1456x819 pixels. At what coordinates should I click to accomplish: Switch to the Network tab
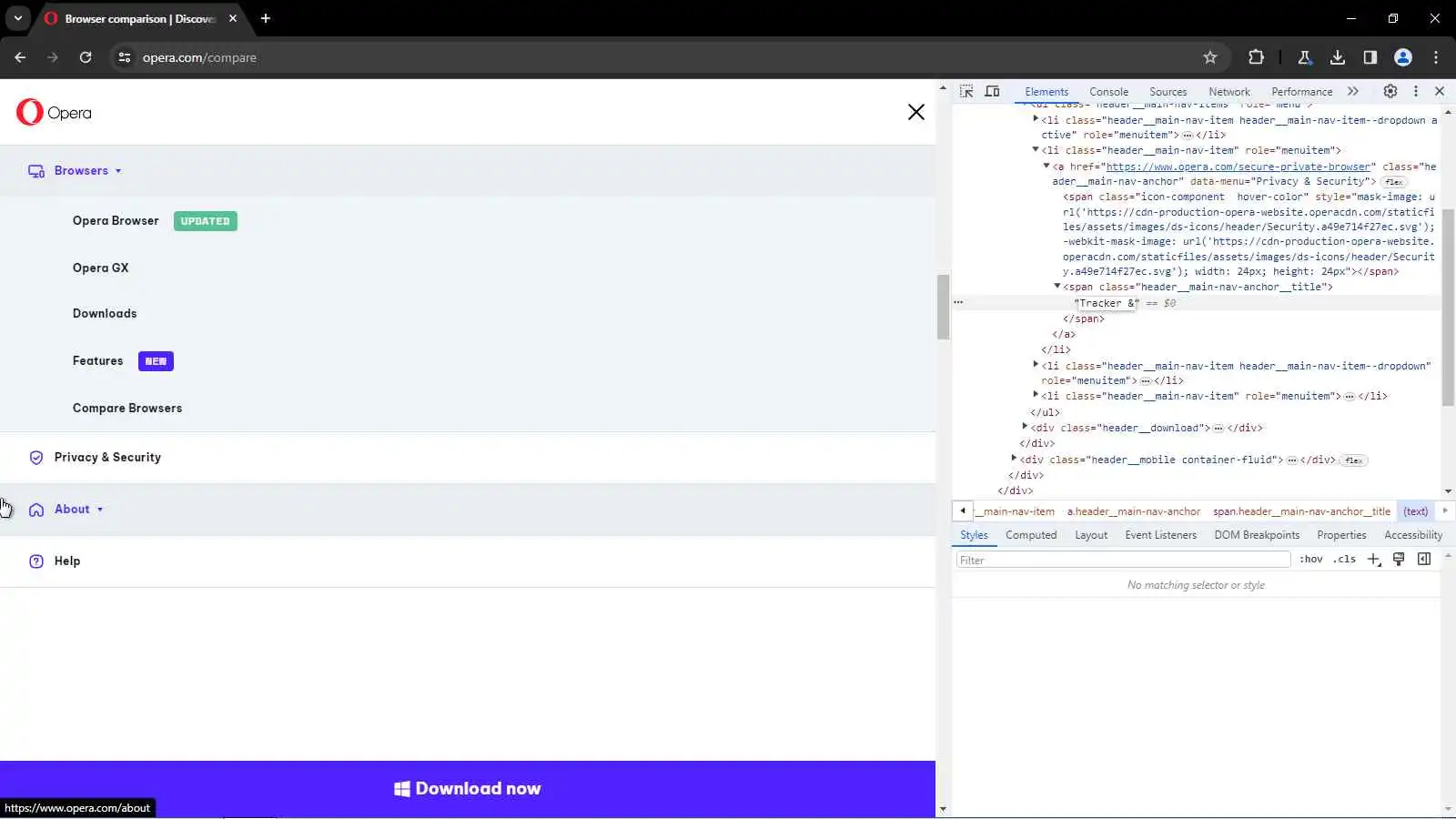click(x=1229, y=92)
